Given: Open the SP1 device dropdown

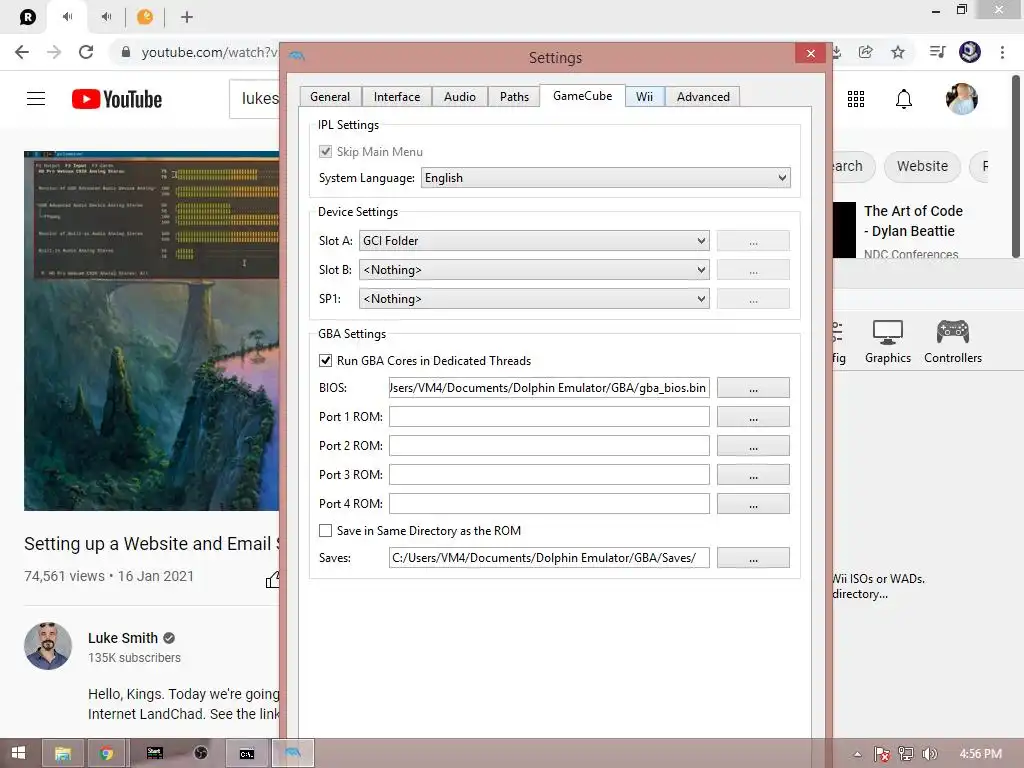Looking at the screenshot, I should pyautogui.click(x=534, y=298).
